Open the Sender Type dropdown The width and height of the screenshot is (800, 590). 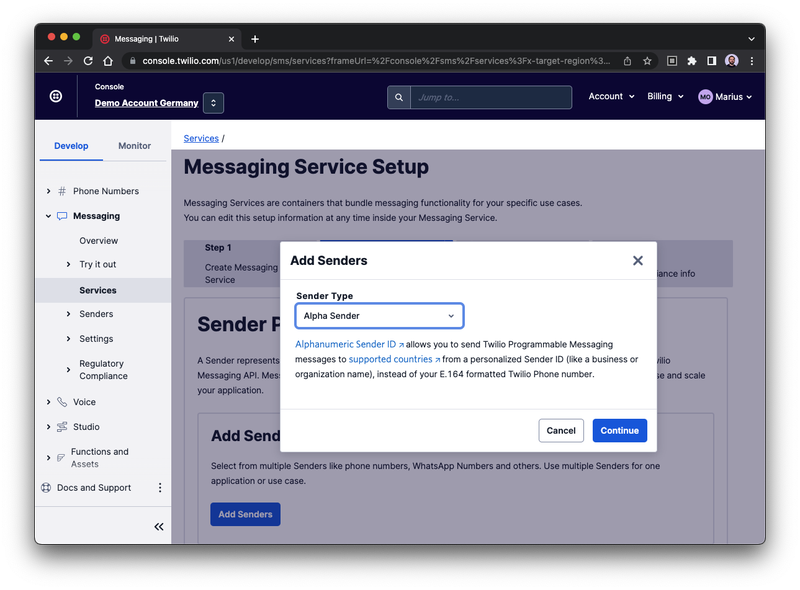379,316
